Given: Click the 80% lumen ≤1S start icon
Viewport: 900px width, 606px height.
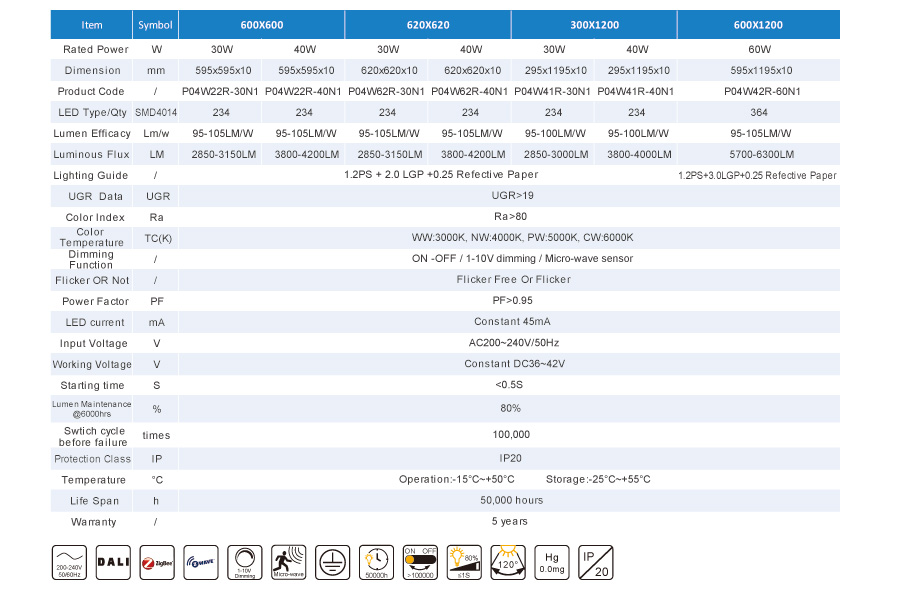Looking at the screenshot, I should coord(464,563).
